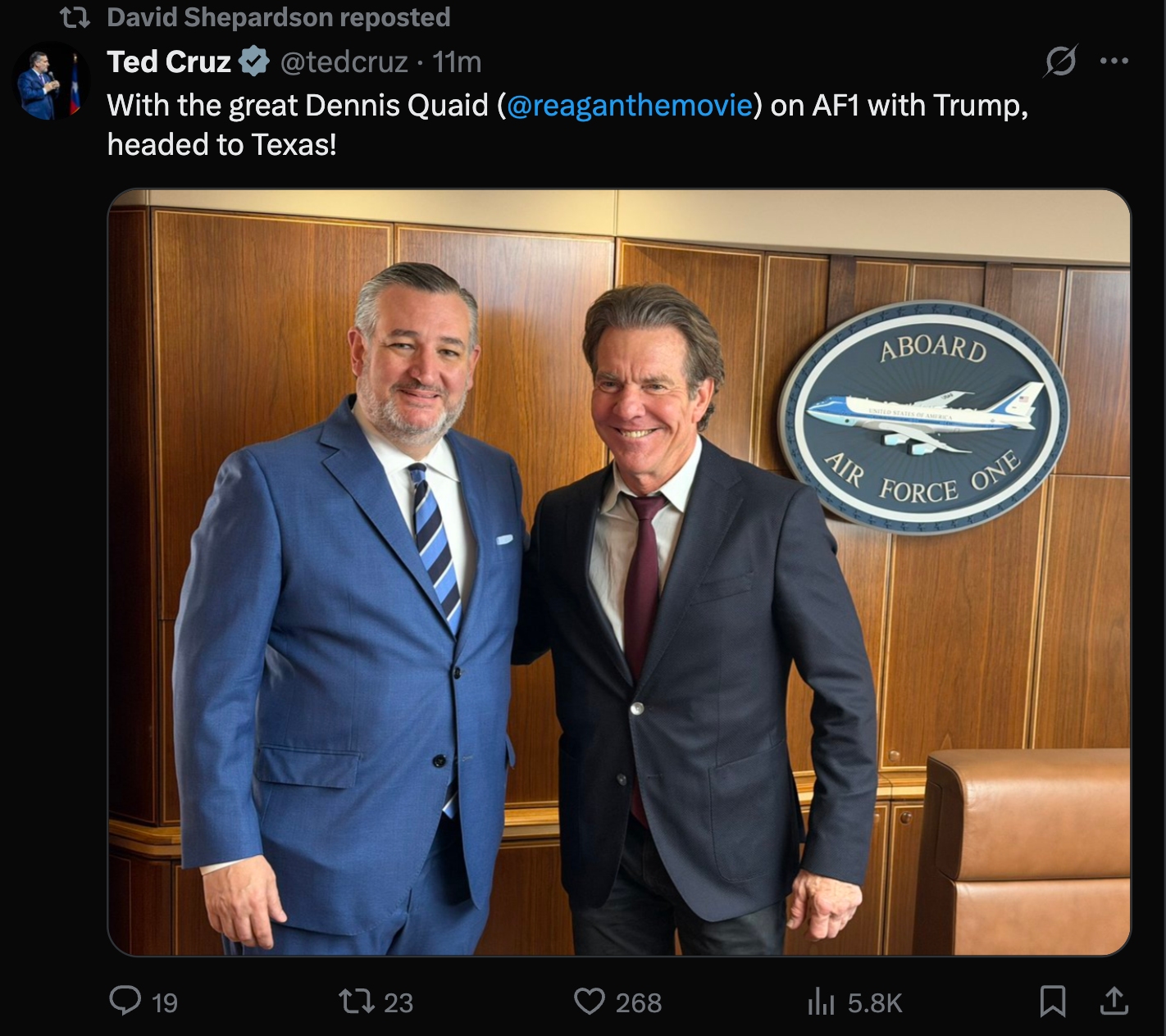Reply to Ted Cruz's post
The height and width of the screenshot is (1036, 1166).
click(x=125, y=1001)
